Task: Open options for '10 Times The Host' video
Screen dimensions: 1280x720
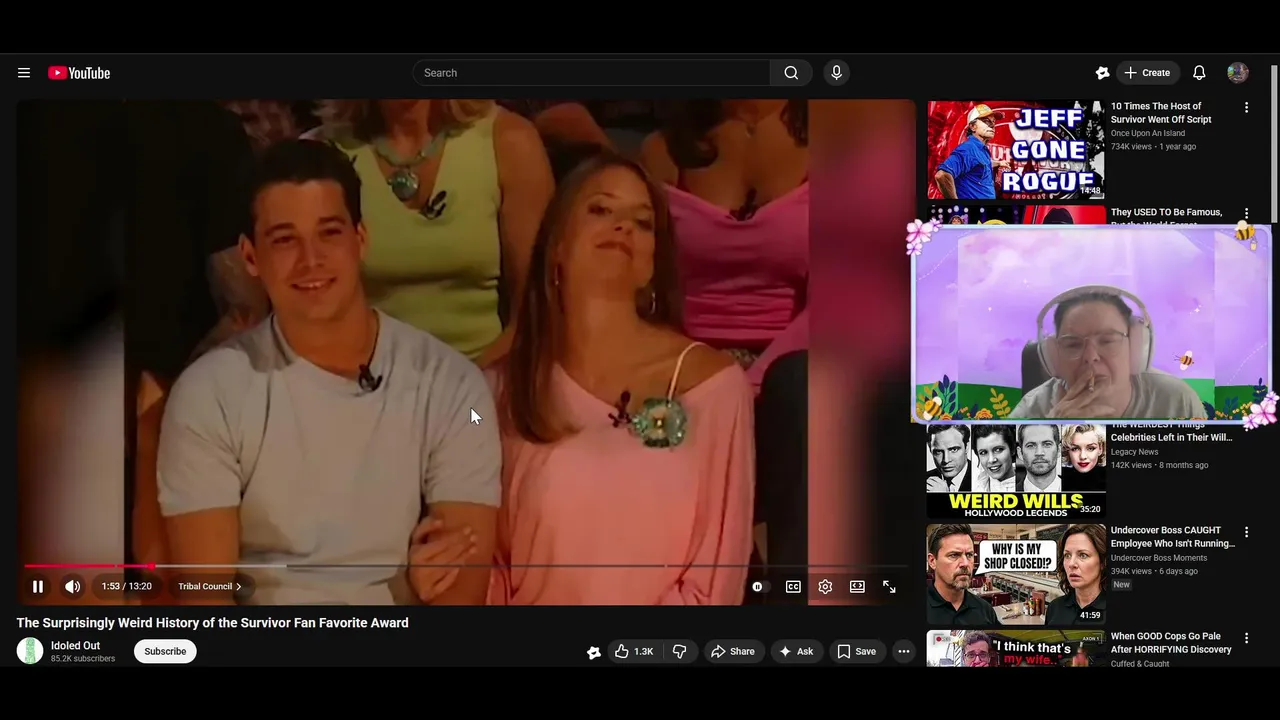Action: 1246,107
